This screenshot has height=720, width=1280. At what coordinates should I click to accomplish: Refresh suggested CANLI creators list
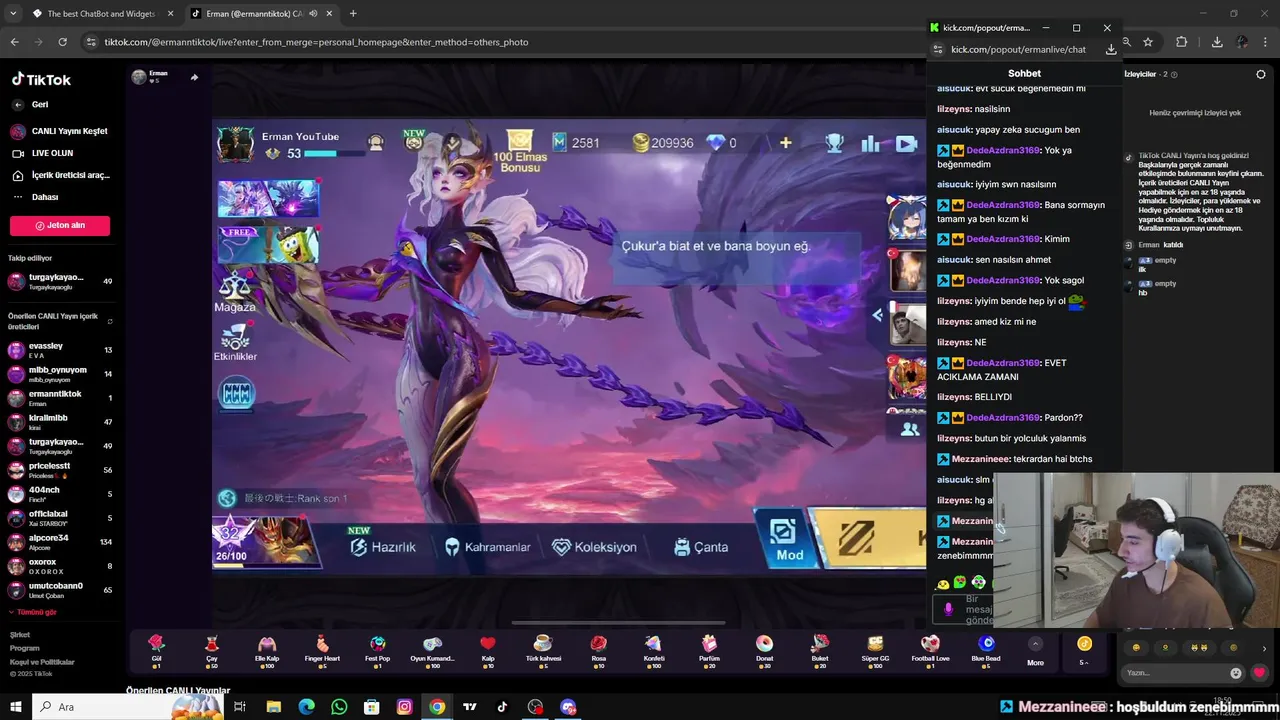coord(109,322)
